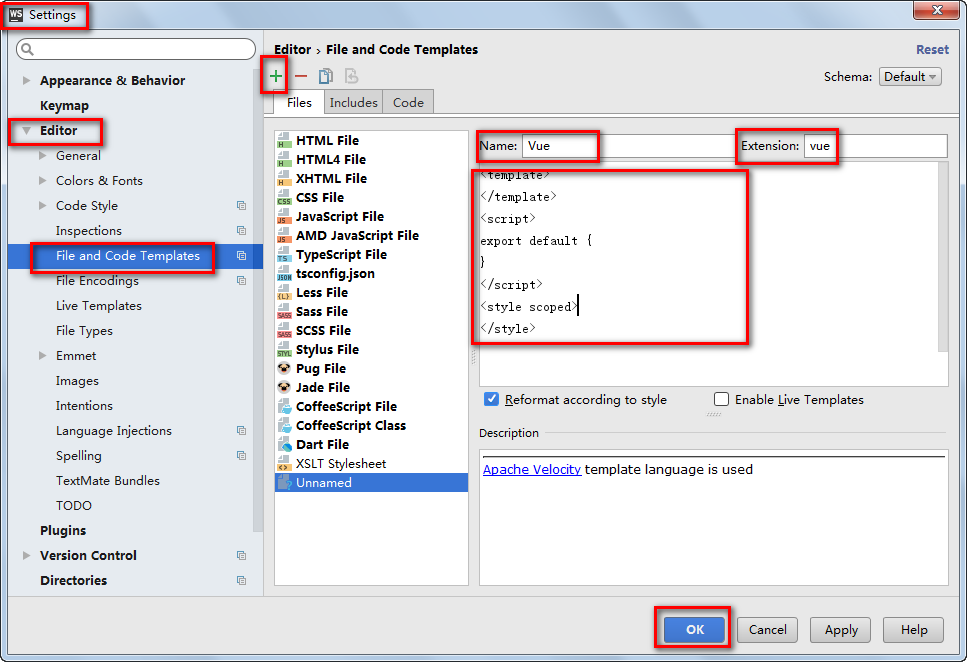The image size is (967, 662).
Task: Click project-level icon beside Directories
Action: coord(241,581)
